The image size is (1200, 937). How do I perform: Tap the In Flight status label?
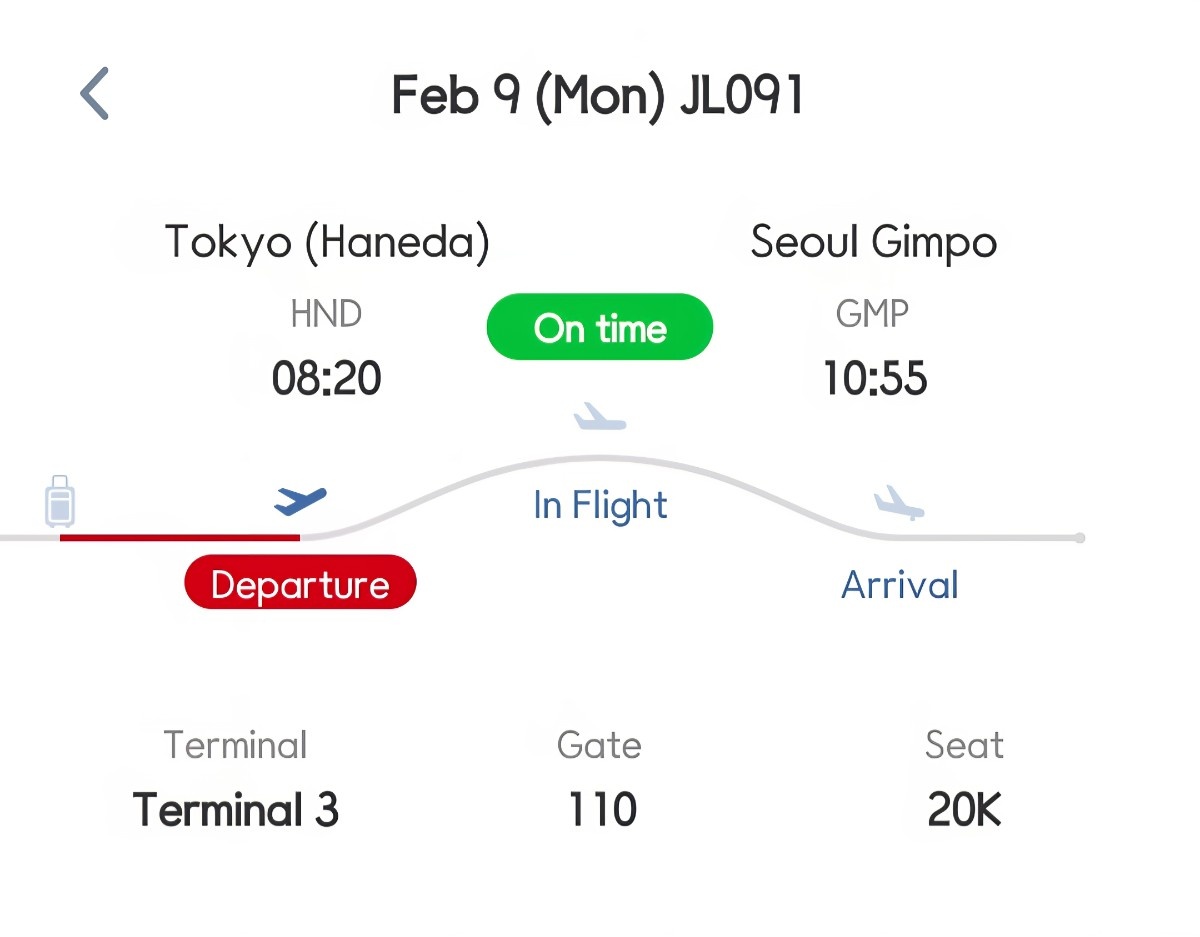[x=600, y=506]
